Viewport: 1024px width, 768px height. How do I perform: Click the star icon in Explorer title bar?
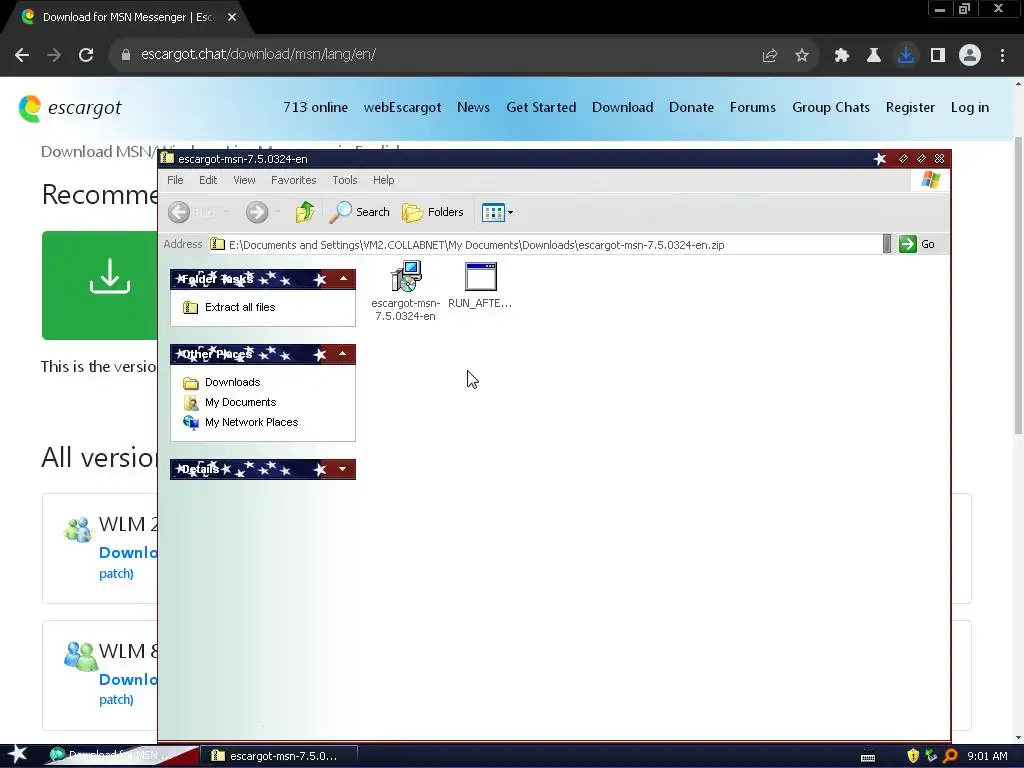tap(880, 159)
